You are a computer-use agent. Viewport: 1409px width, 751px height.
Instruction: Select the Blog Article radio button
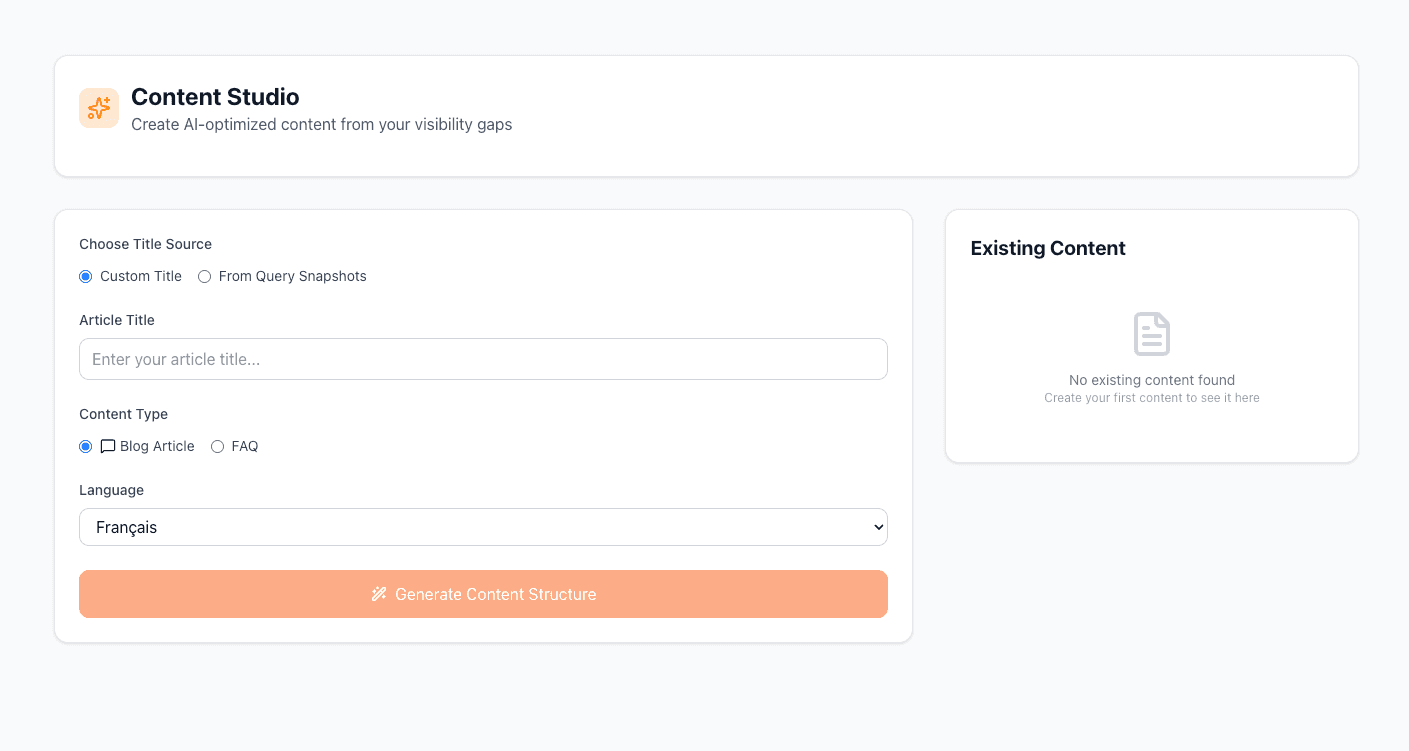pos(86,447)
